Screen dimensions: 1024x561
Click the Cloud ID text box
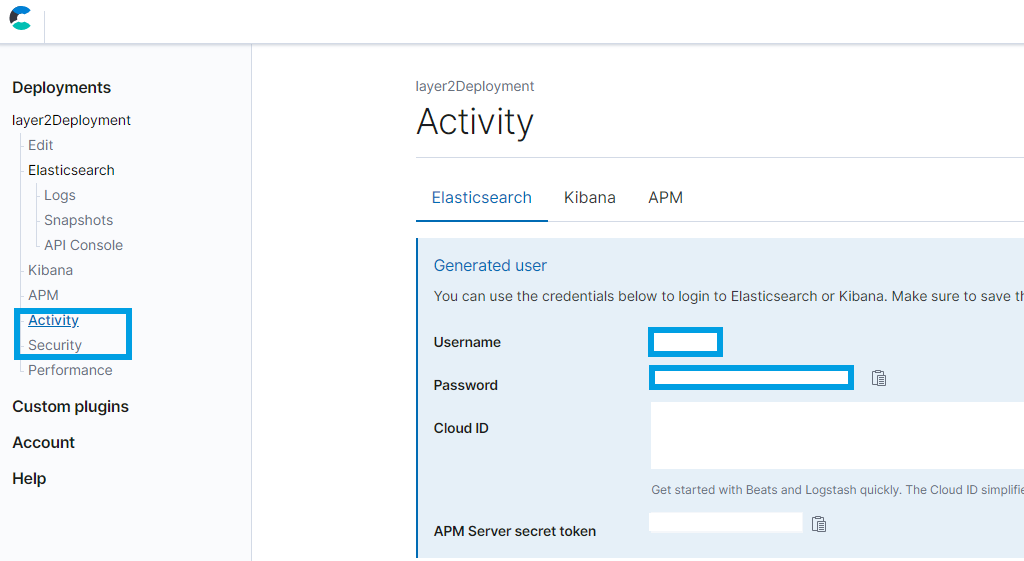click(836, 435)
